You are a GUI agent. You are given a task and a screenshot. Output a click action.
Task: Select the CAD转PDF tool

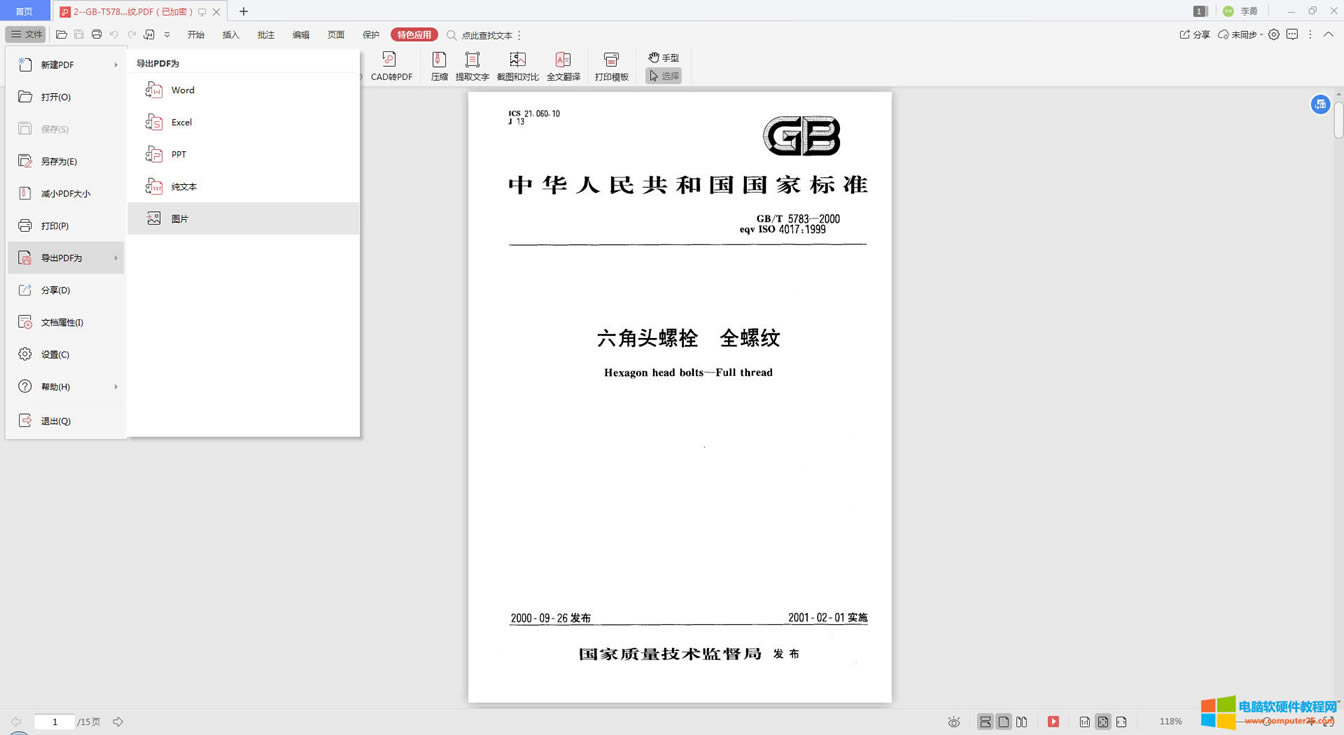pos(390,66)
